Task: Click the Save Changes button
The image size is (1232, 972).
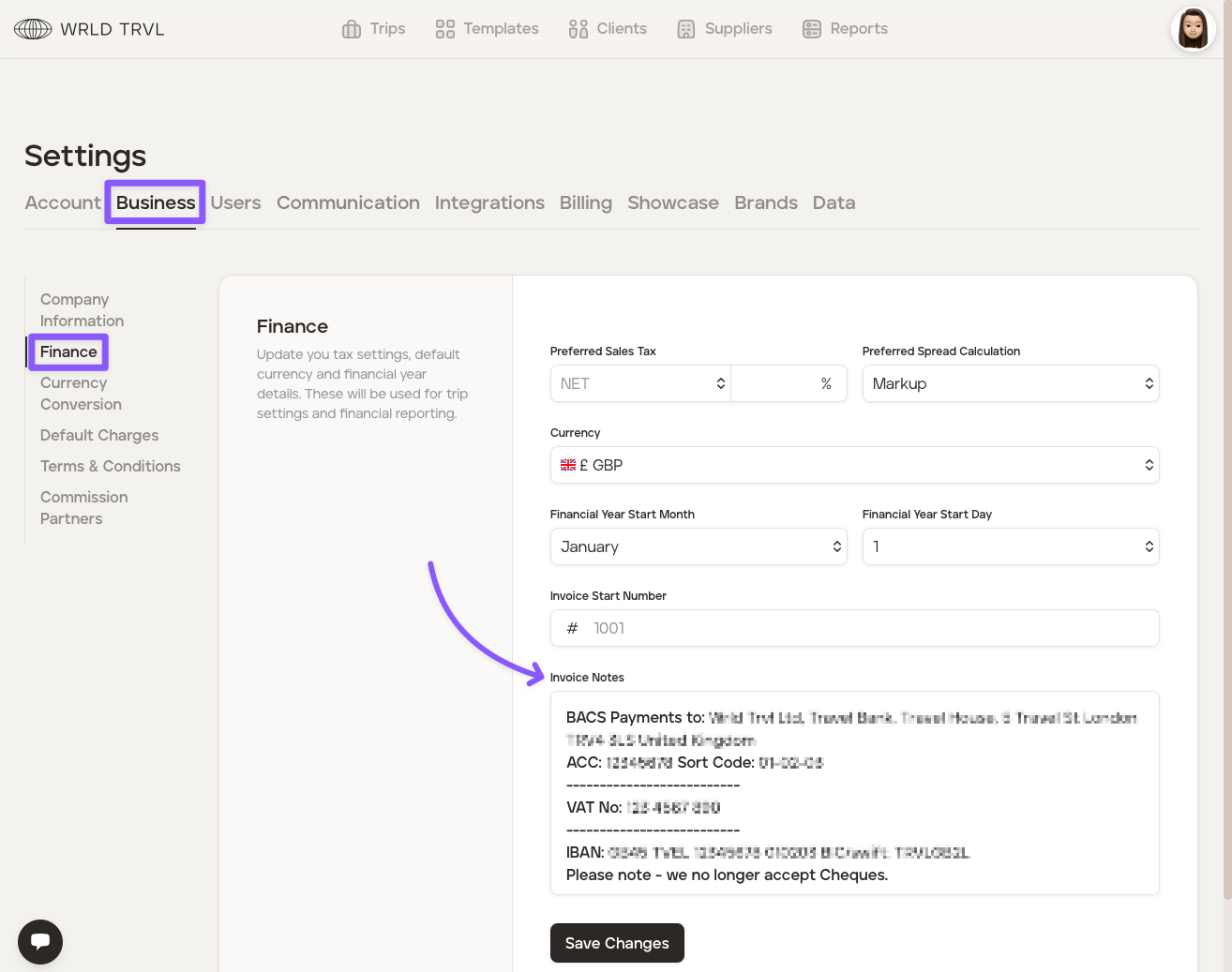Action: point(617,943)
